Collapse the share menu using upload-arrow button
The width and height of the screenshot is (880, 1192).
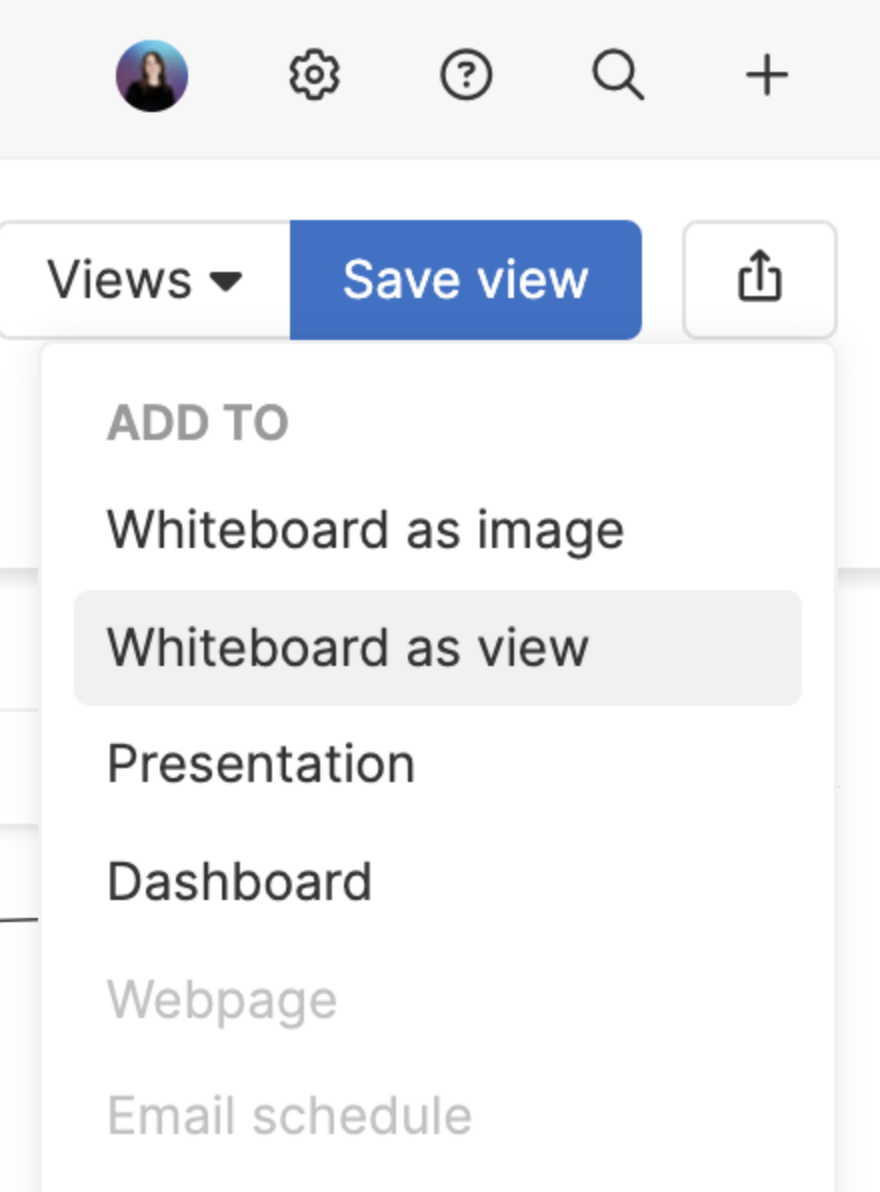pos(760,279)
